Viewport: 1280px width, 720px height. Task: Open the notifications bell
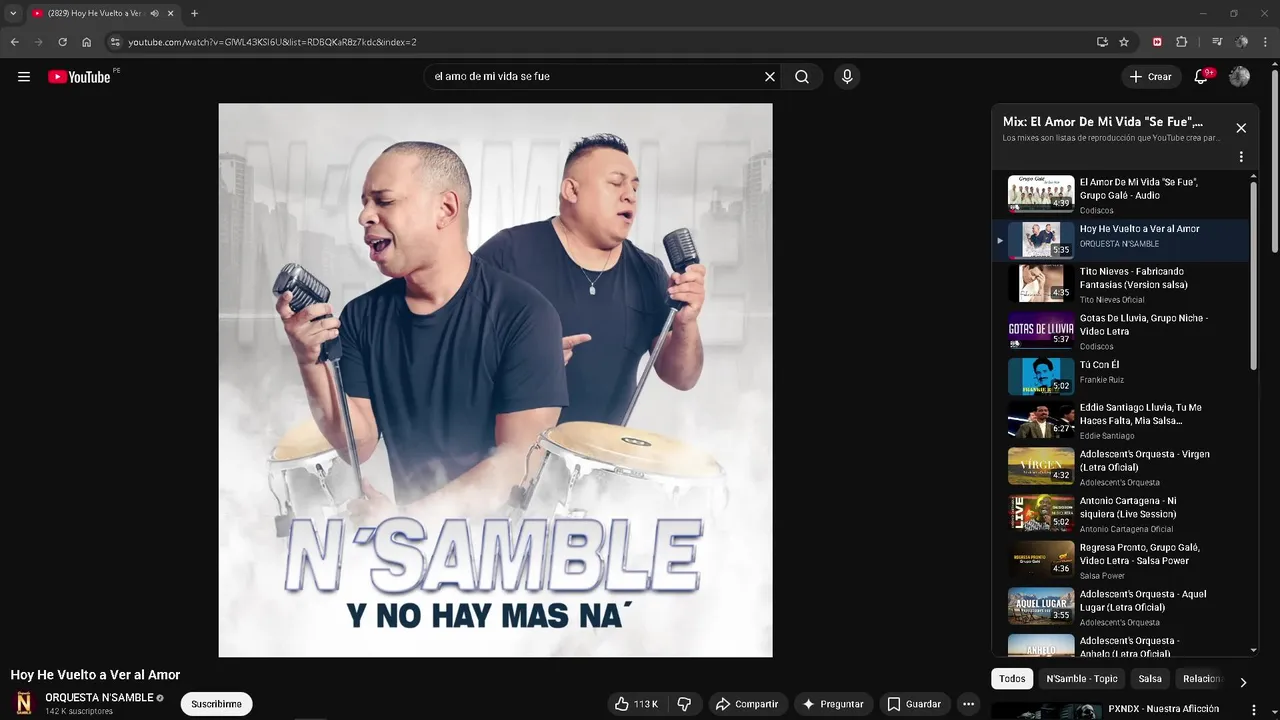(x=1201, y=77)
